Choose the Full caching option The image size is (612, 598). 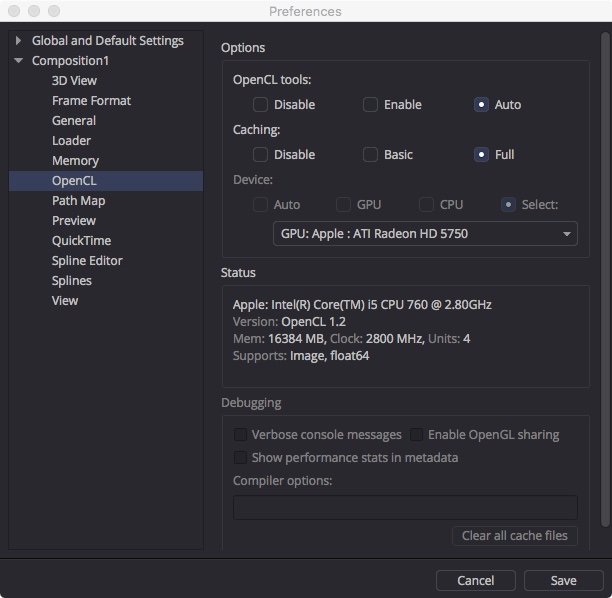(x=481, y=155)
